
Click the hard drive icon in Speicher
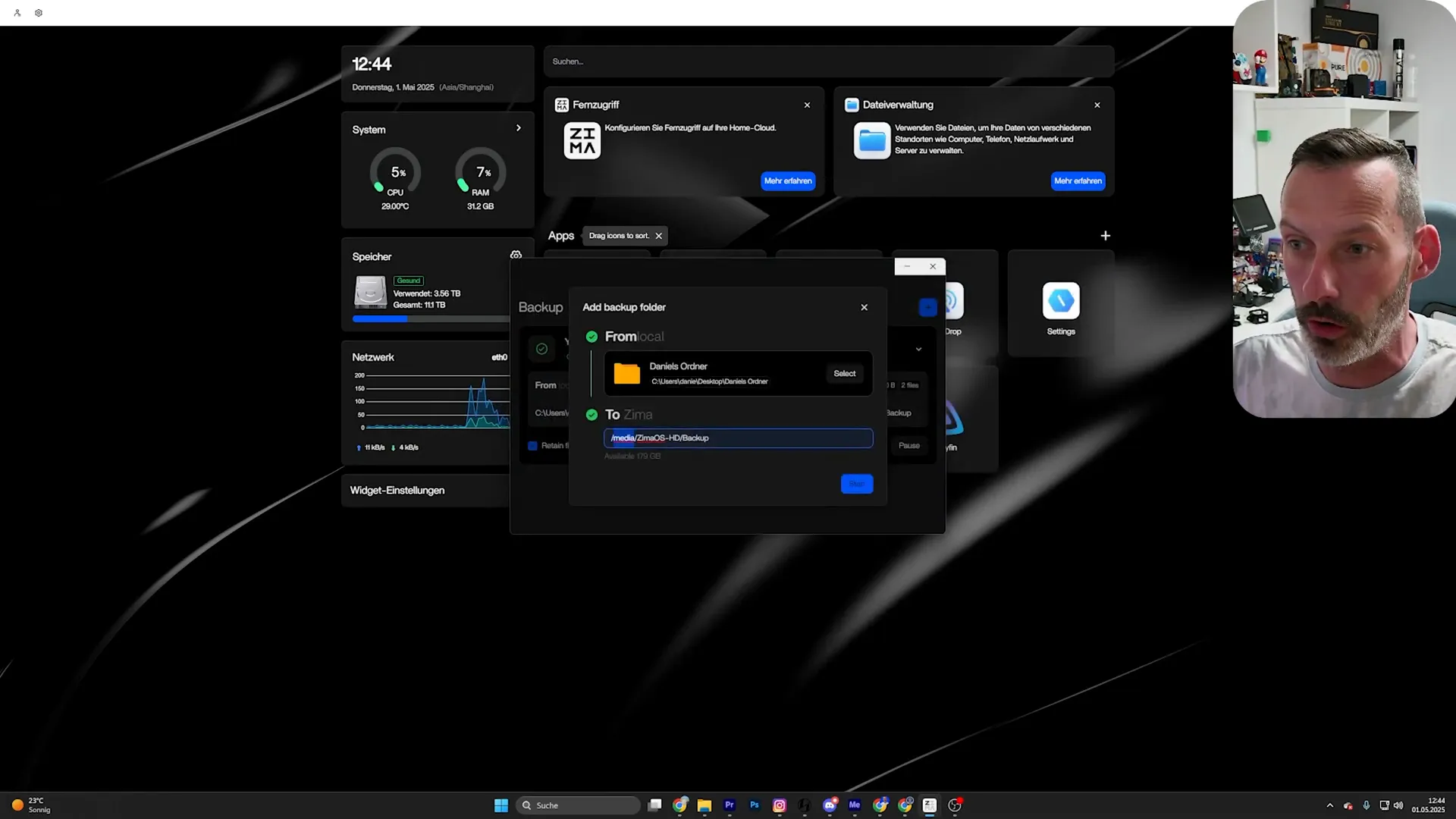pos(370,292)
